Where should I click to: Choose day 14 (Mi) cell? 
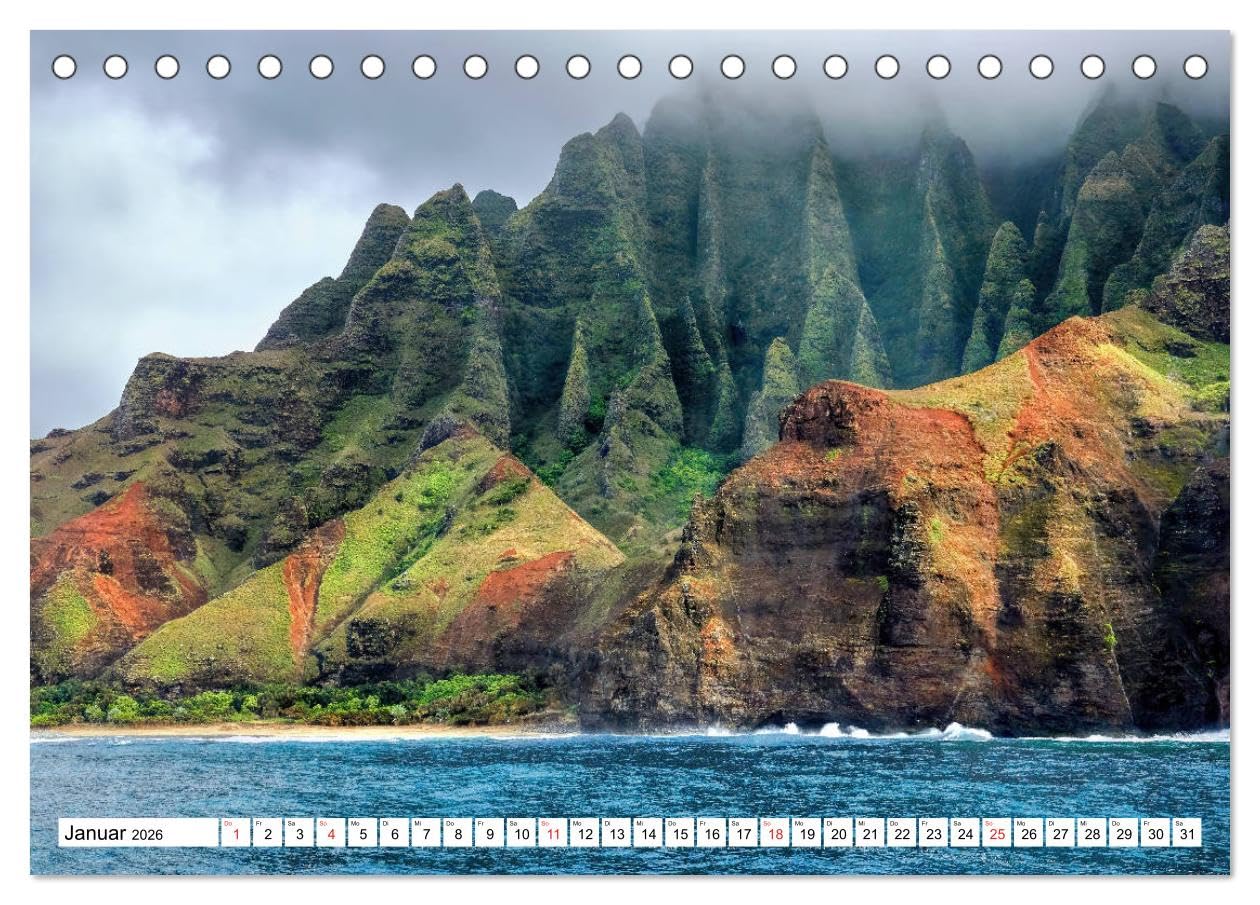[x=648, y=833]
